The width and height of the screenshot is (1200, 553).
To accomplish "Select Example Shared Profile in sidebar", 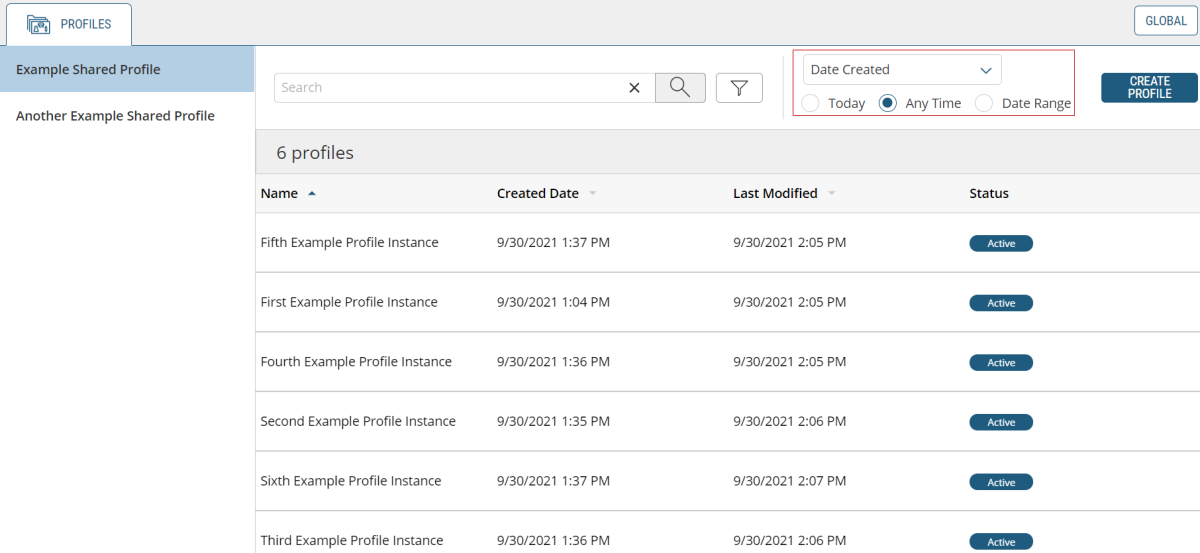I will coord(88,70).
